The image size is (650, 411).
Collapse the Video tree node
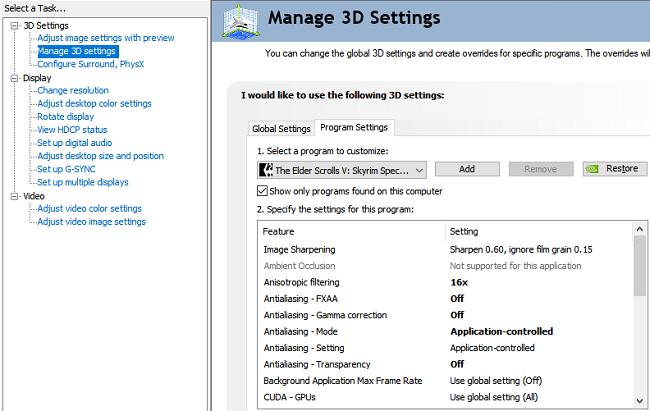[x=15, y=196]
